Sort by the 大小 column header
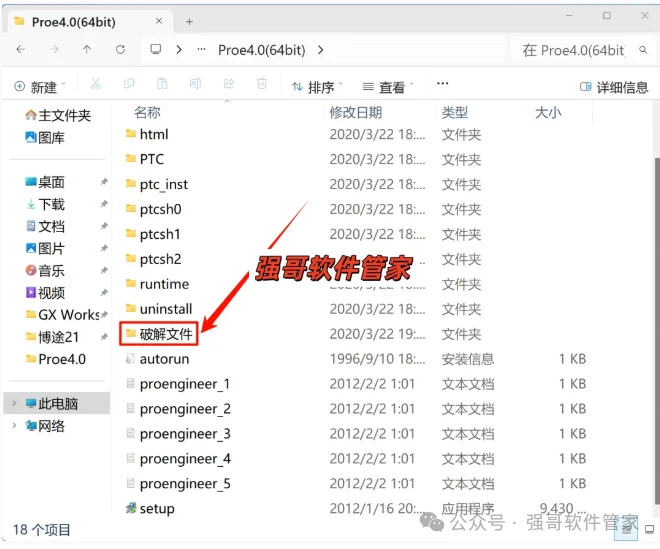 click(548, 112)
